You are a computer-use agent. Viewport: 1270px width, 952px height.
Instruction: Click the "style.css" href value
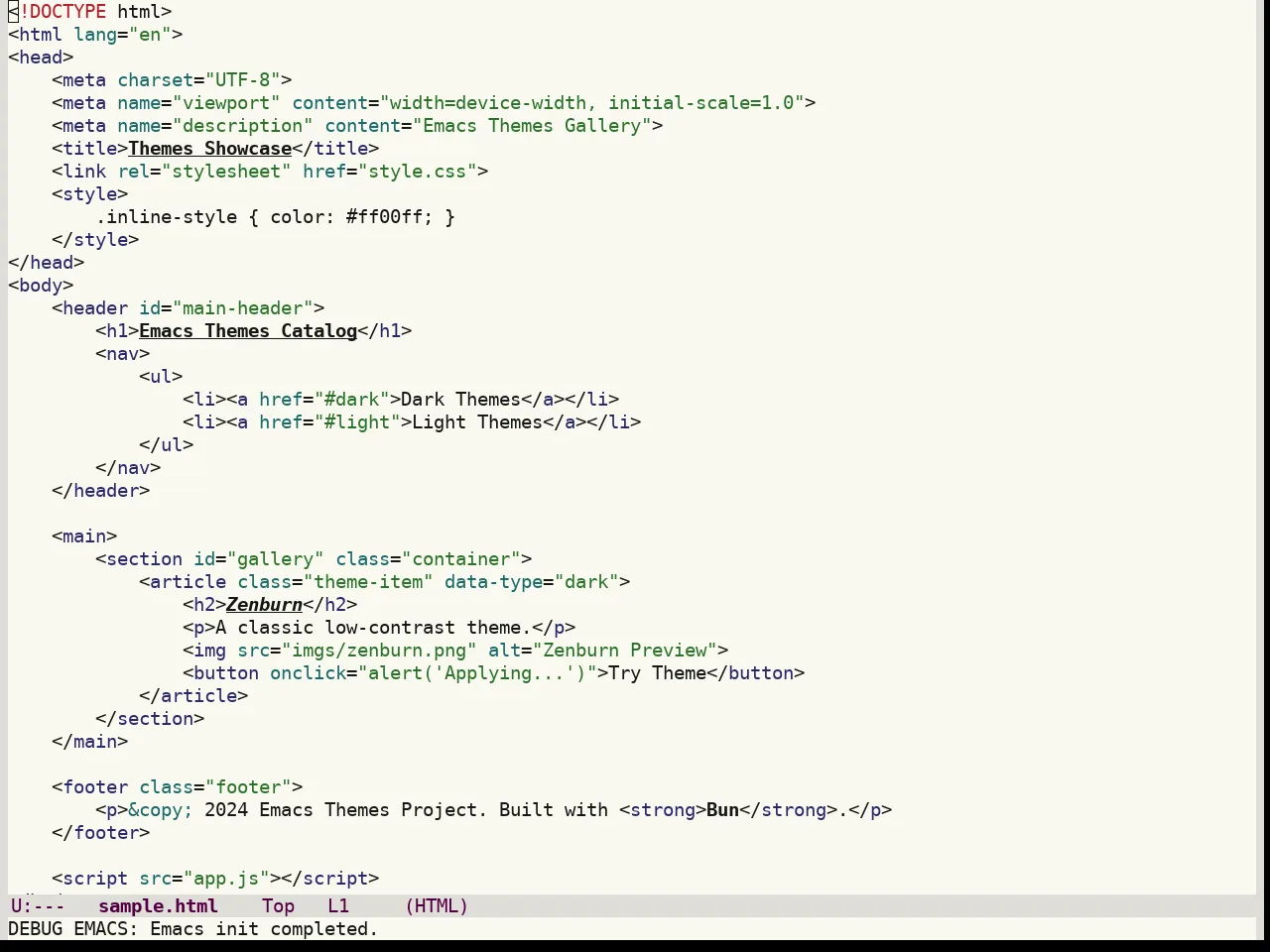tap(417, 172)
